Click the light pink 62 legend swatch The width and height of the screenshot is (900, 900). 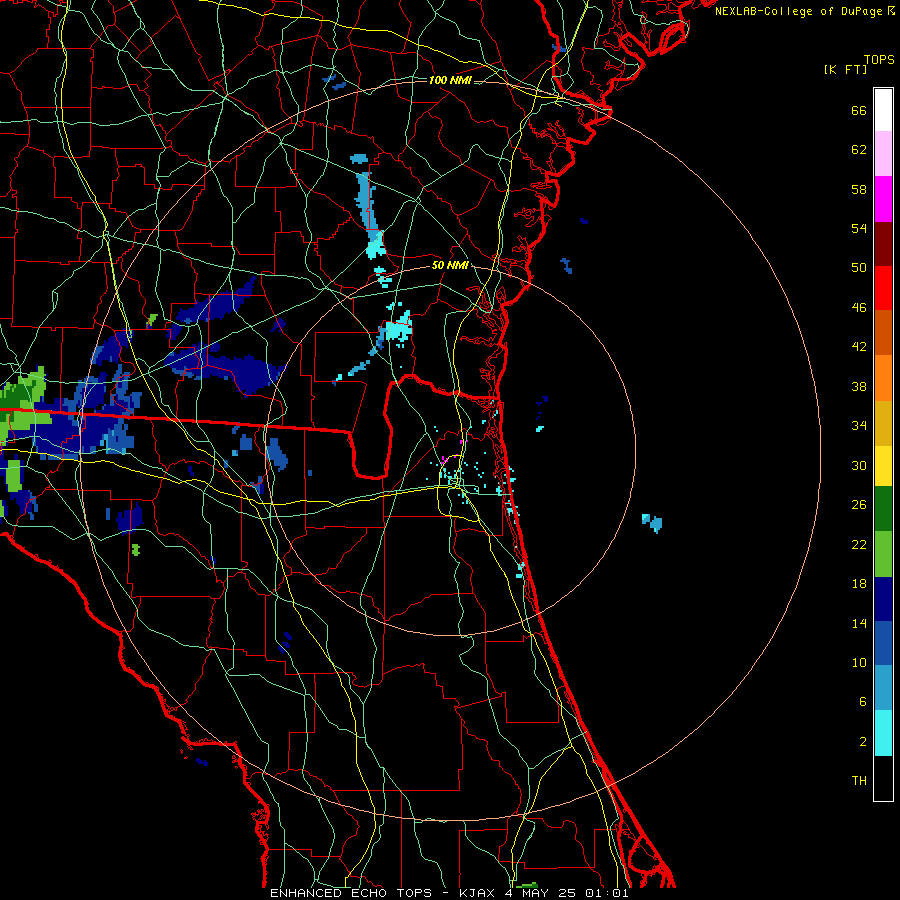tap(883, 154)
